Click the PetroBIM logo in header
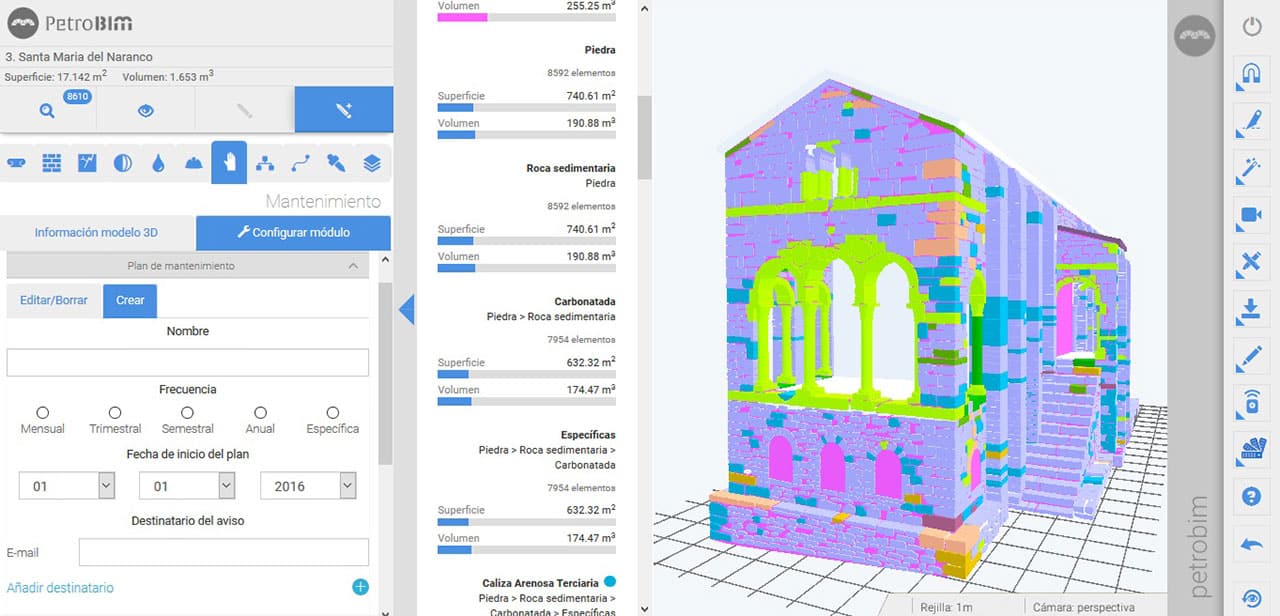The image size is (1280, 616). pyautogui.click(x=70, y=23)
